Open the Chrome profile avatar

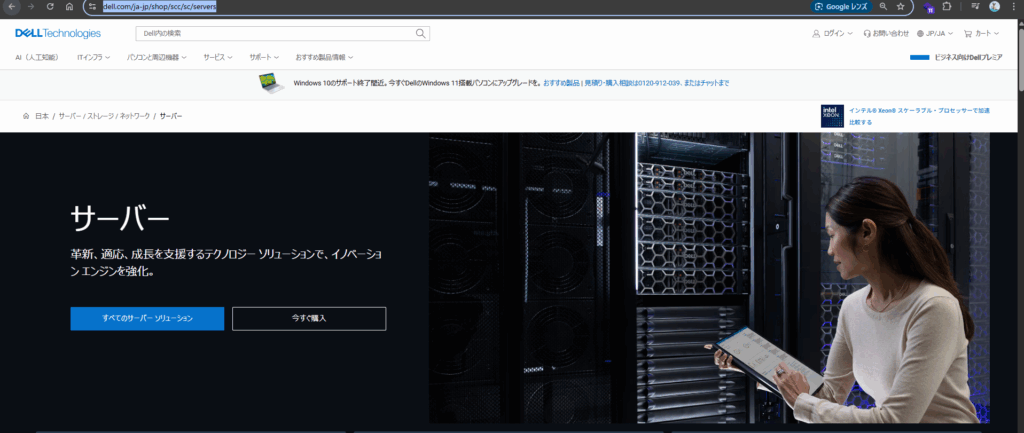(x=994, y=6)
